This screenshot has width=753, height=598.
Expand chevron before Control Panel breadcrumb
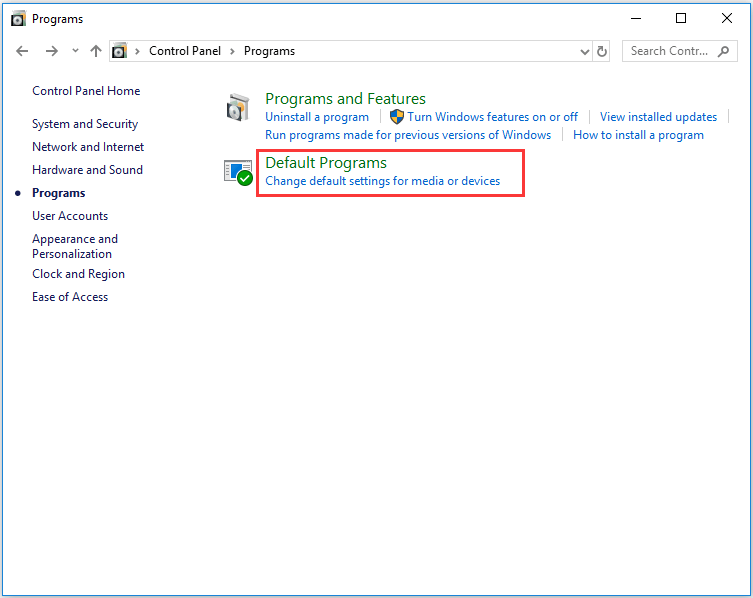(x=137, y=51)
